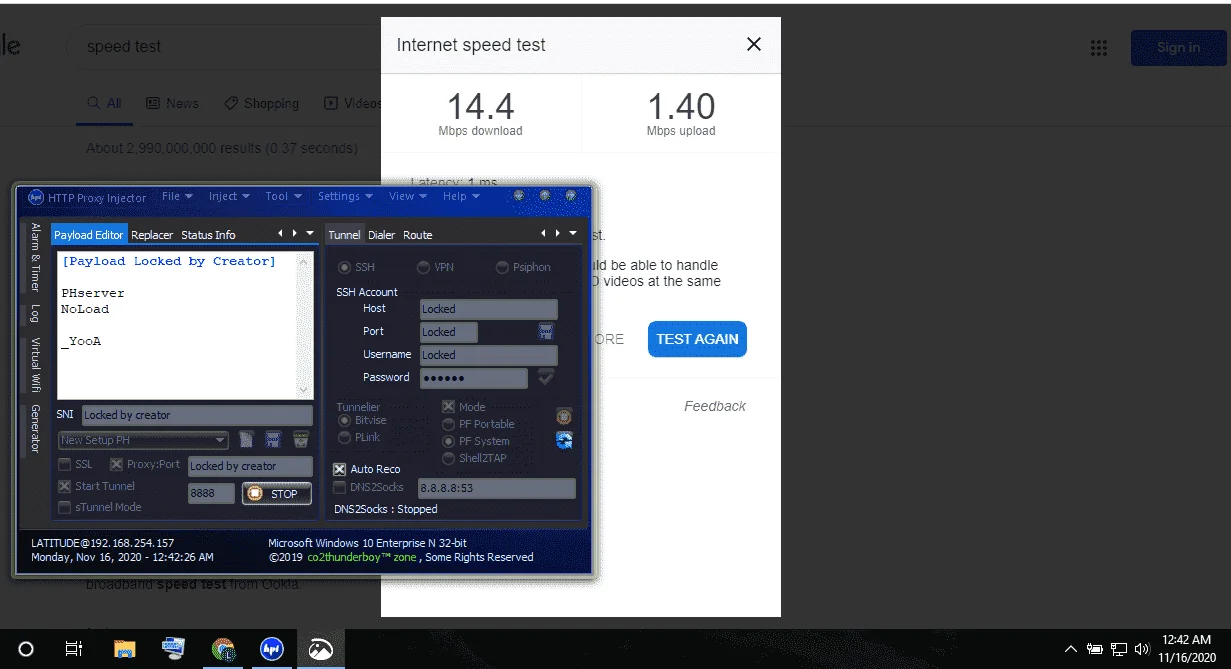Open the File menu in HTTP Proxy Injector
Screen dimensions: 1231x669
(x=177, y=196)
